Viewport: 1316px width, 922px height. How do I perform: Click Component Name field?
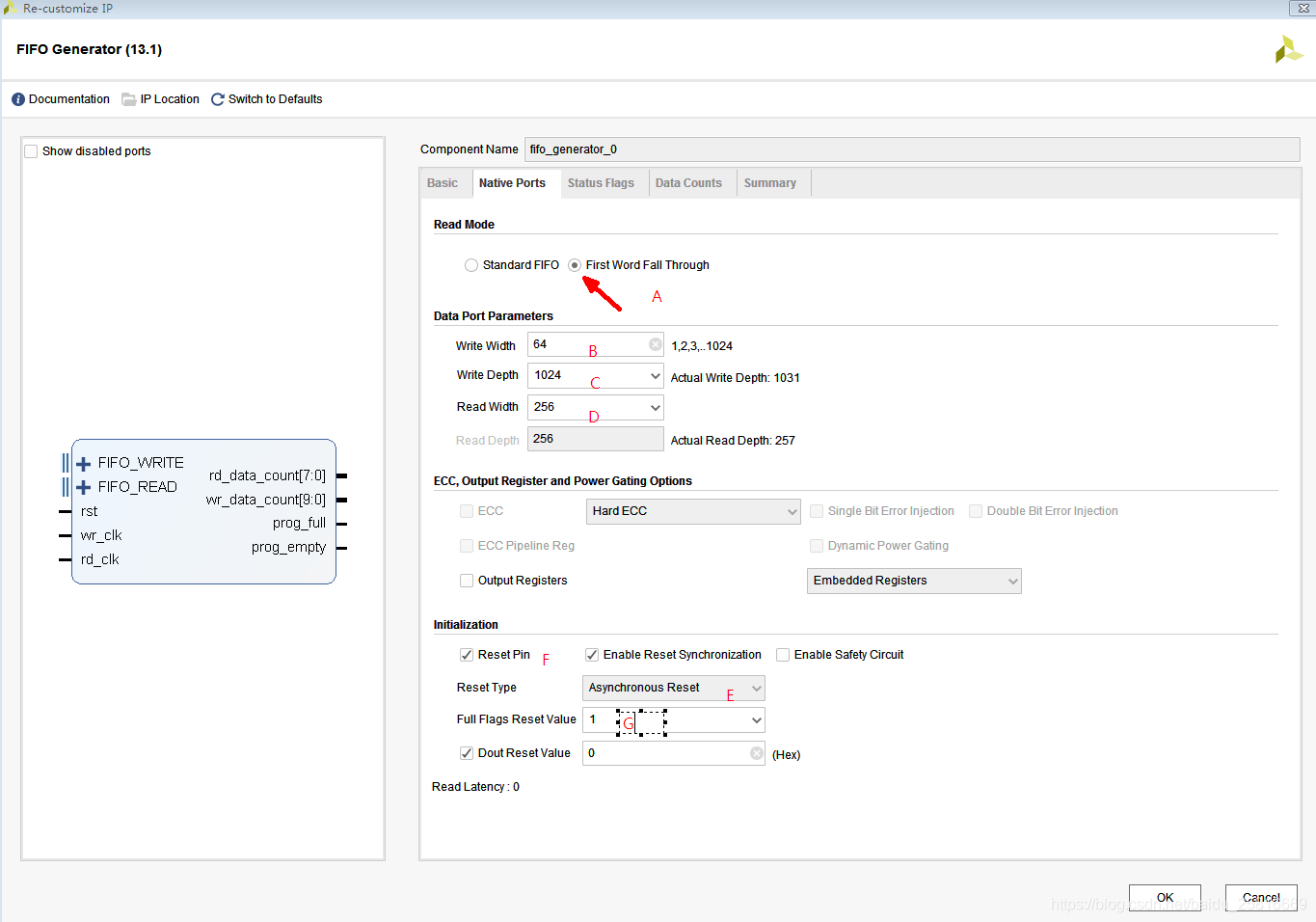tap(912, 149)
